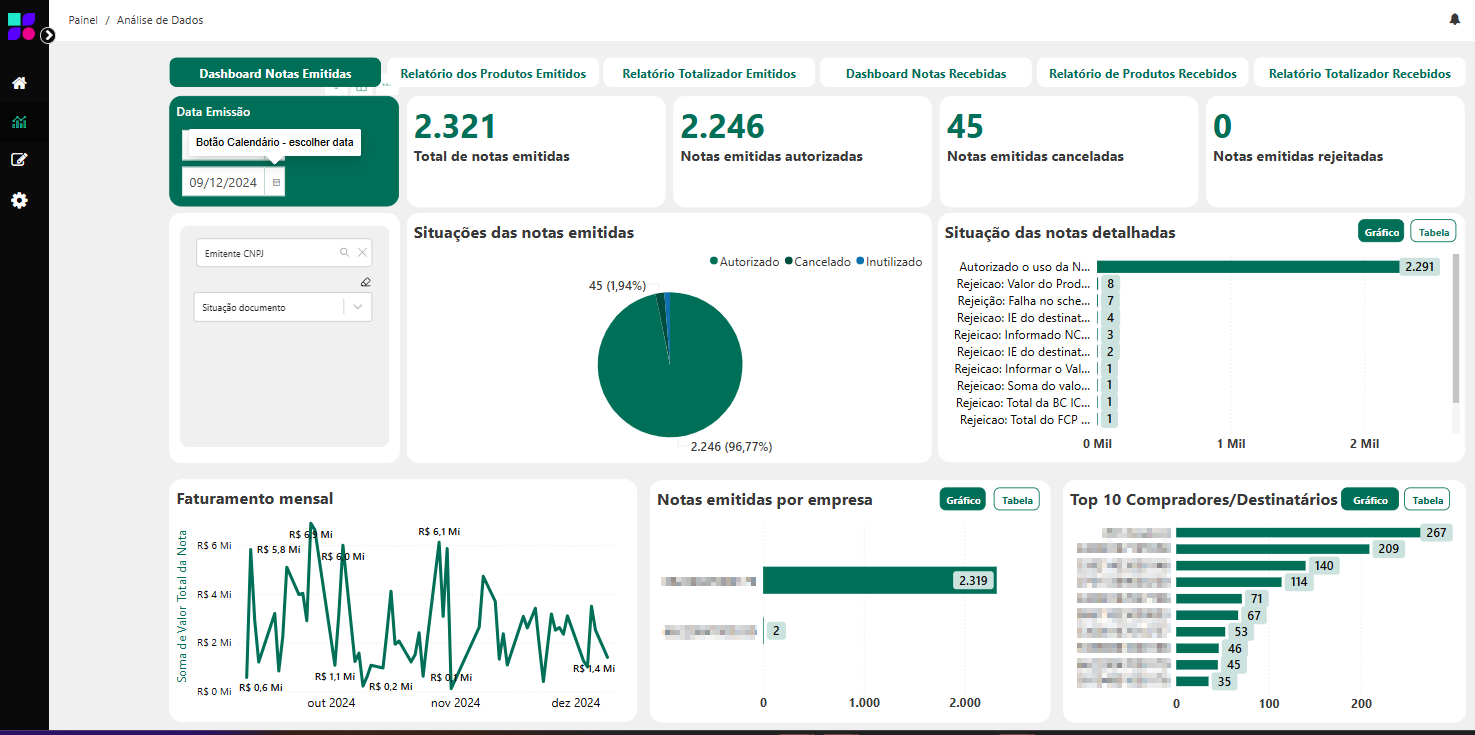This screenshot has height=735, width=1475.
Task: Open the Relatório Totalizador Emitidos tab
Action: point(708,72)
